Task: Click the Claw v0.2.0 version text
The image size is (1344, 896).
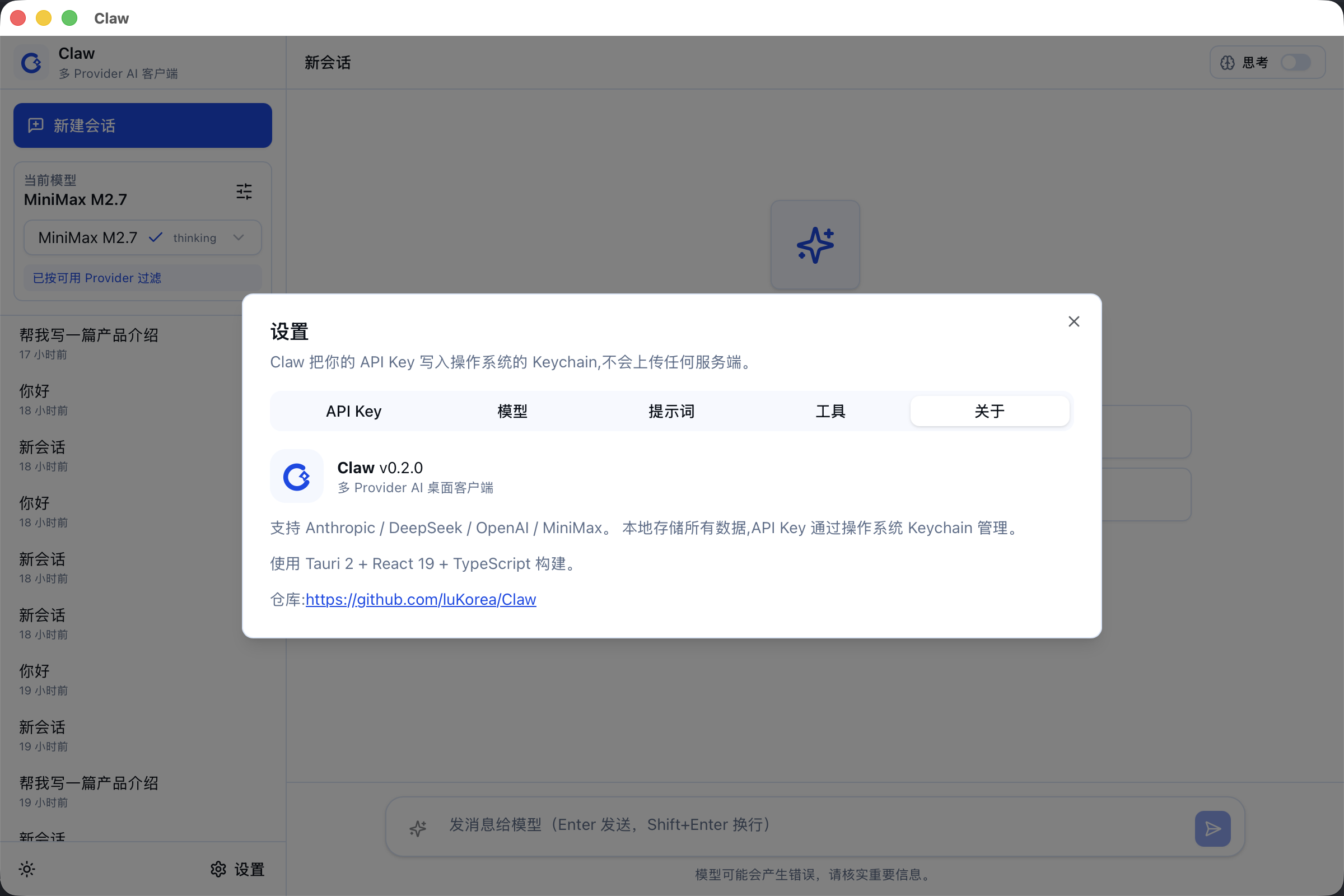Action: coord(380,468)
